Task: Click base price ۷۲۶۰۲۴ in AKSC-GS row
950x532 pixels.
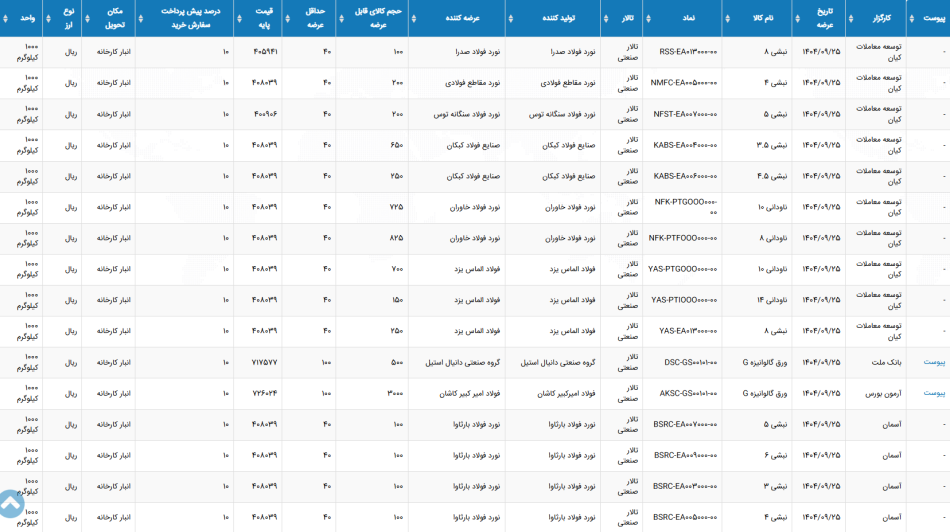Action: click(264, 393)
